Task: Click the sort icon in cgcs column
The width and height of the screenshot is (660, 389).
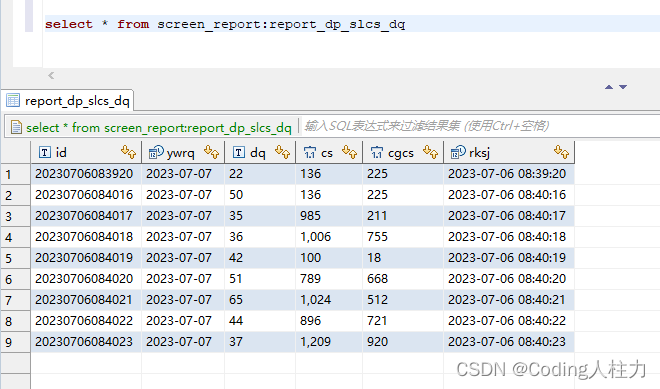Action: pyautogui.click(x=431, y=152)
